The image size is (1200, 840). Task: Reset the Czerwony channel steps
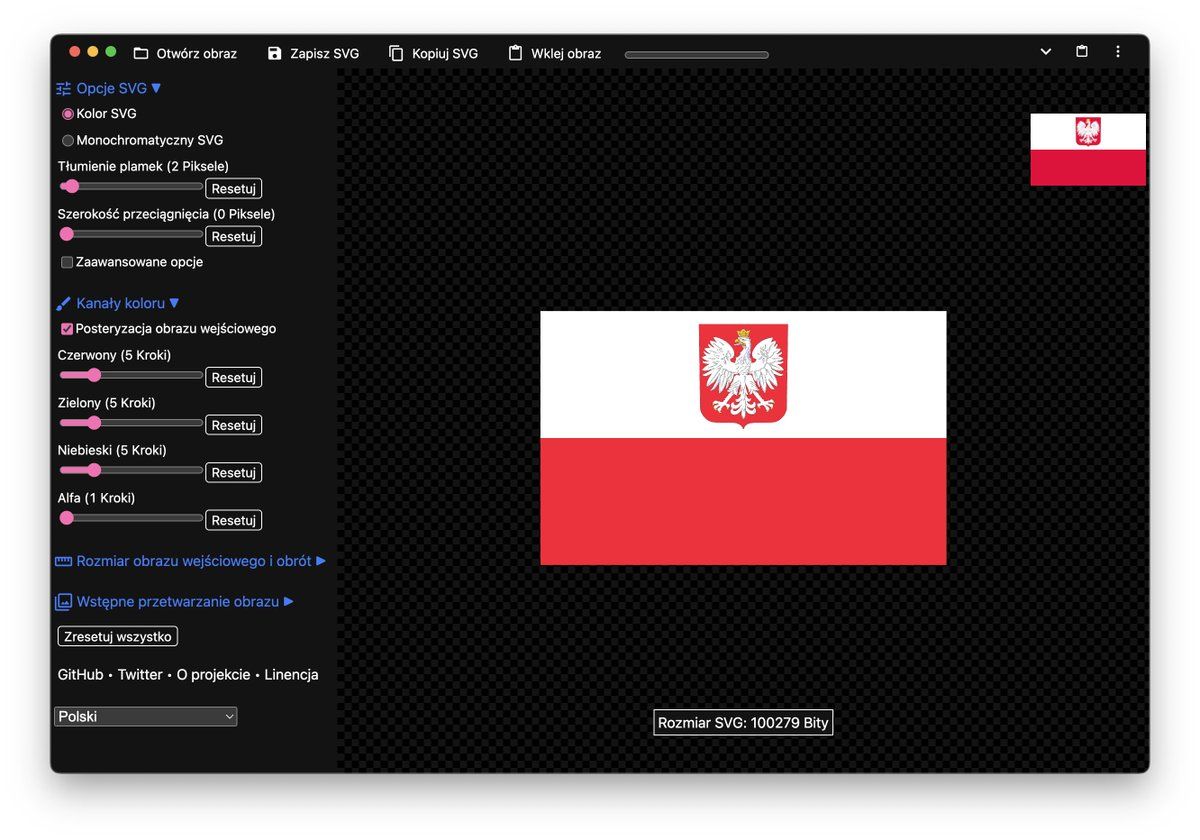pyautogui.click(x=234, y=377)
